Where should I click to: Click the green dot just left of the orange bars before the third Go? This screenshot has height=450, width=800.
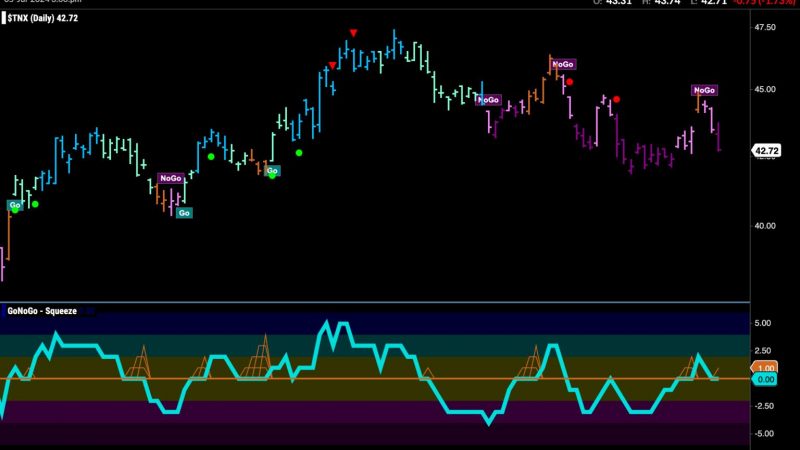(x=211, y=157)
